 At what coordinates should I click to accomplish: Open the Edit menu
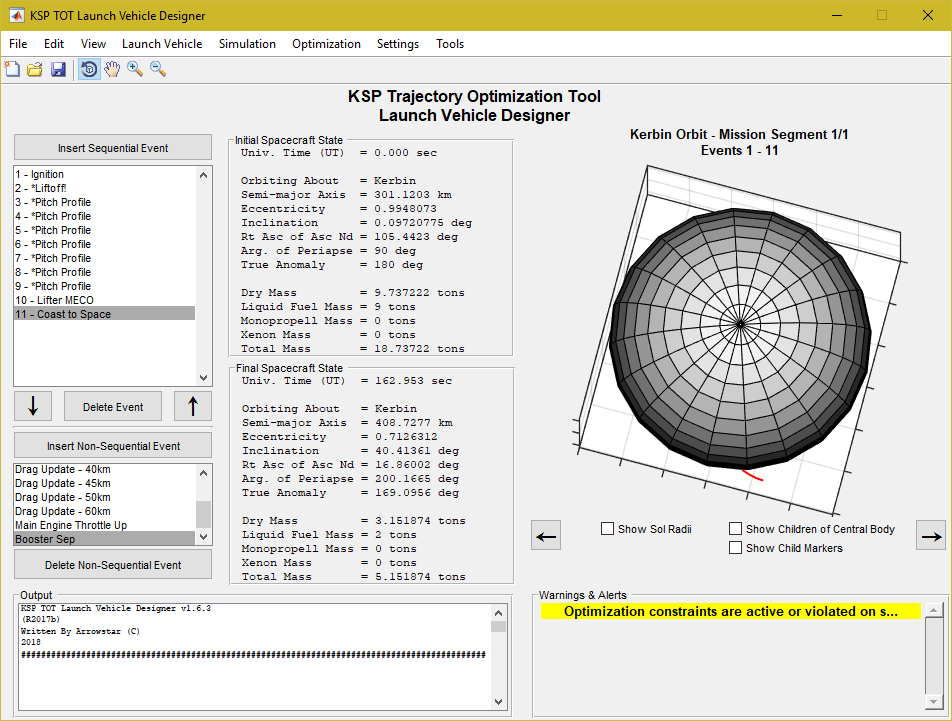coord(53,44)
